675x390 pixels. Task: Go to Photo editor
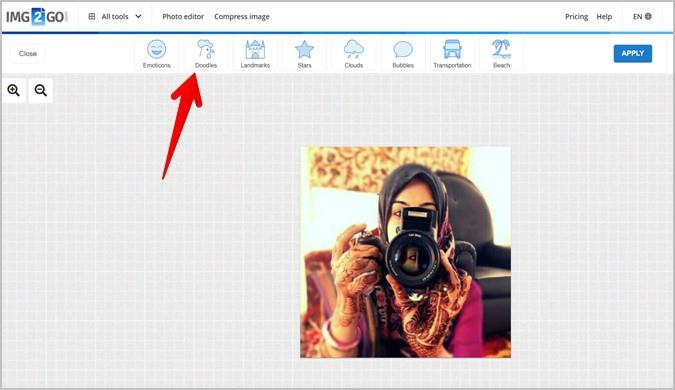(183, 16)
